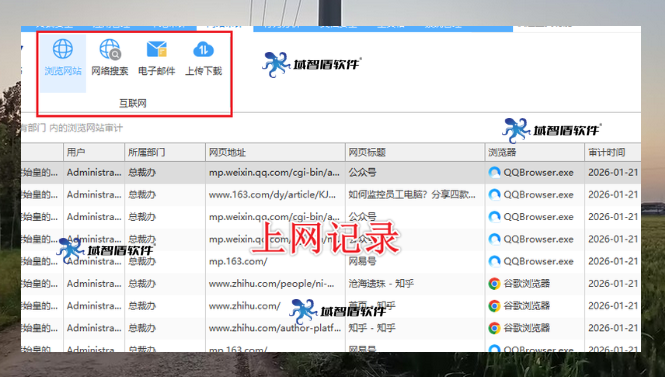The width and height of the screenshot is (665, 377).
Task: Click 网易号 title next to mp.163.com/
Action: (x=362, y=261)
